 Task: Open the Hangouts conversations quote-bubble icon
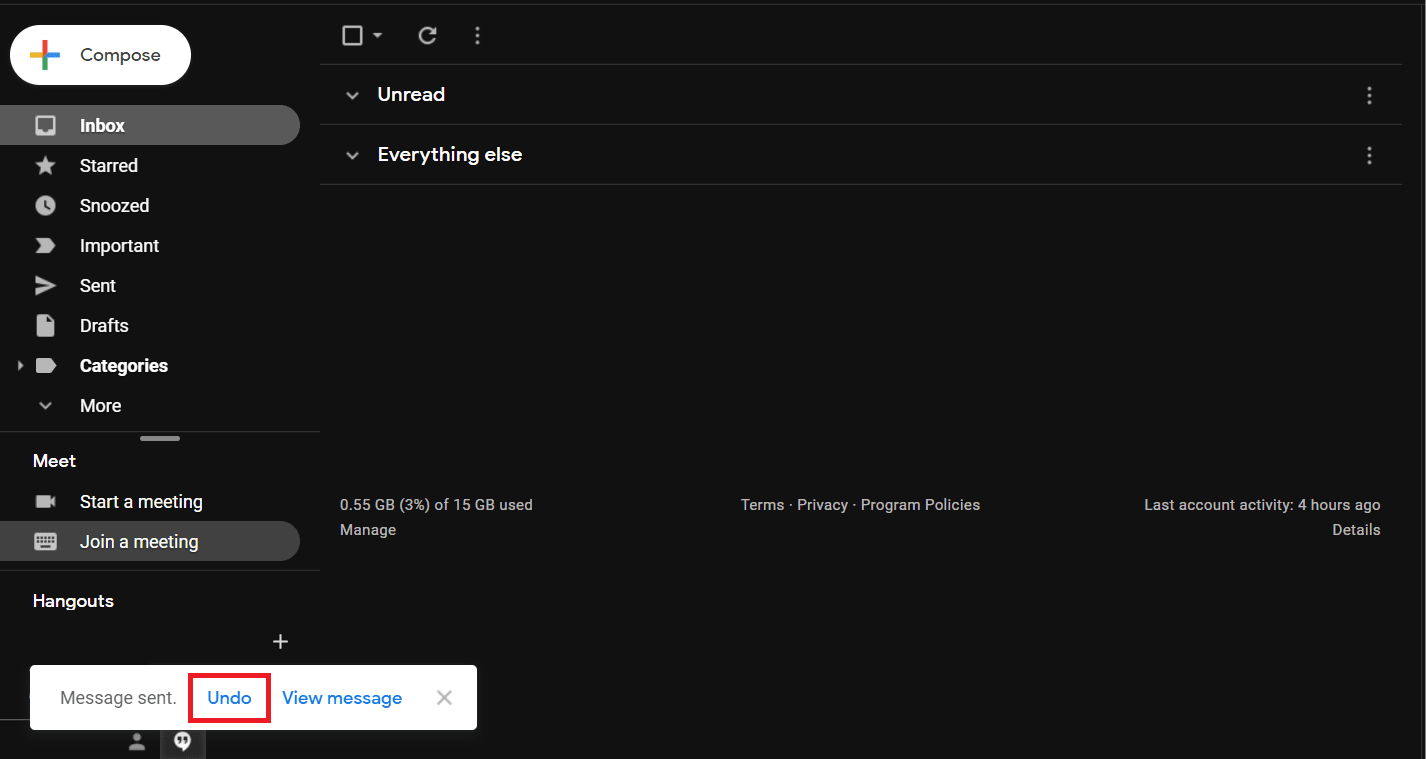coord(182,741)
